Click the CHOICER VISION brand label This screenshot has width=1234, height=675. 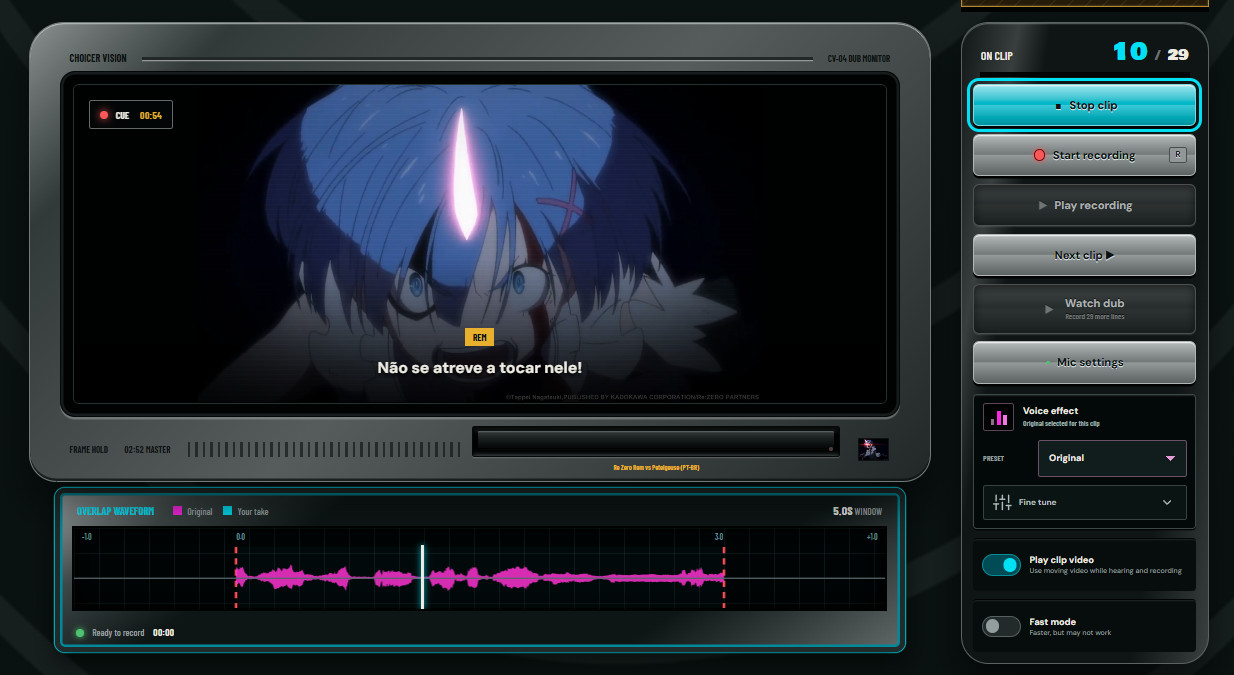click(98, 58)
